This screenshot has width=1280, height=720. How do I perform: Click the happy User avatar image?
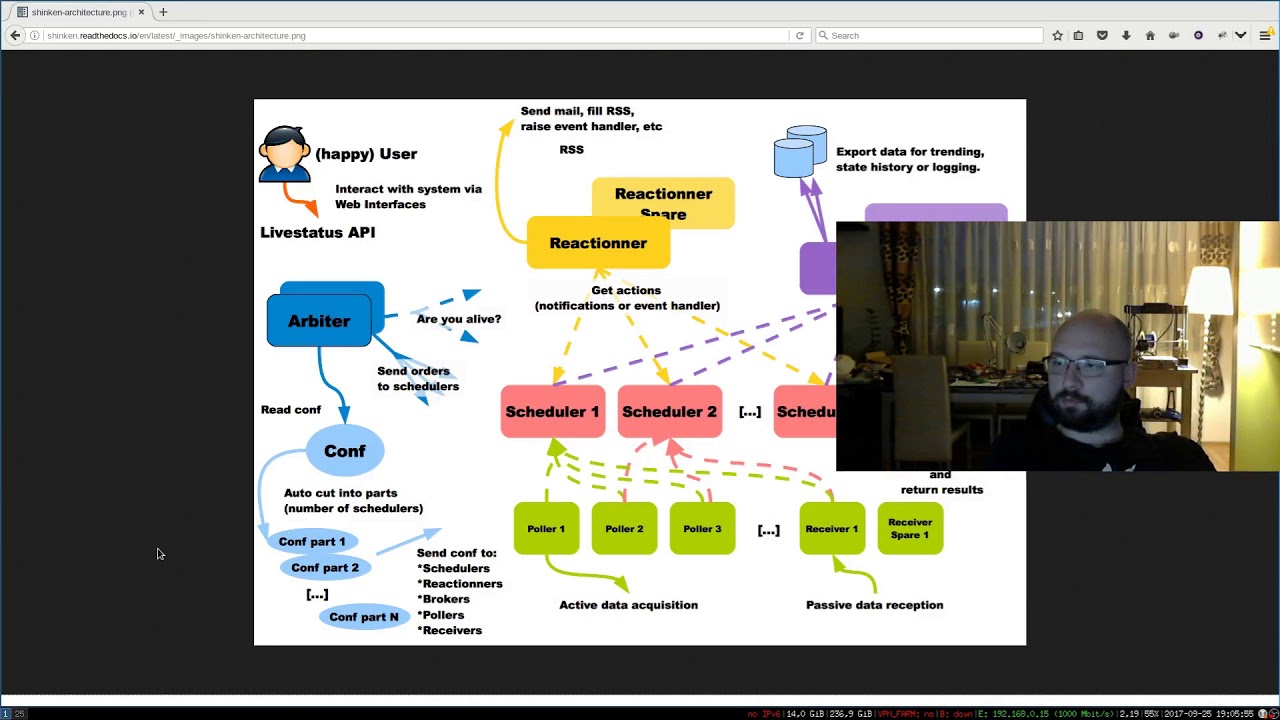click(284, 153)
